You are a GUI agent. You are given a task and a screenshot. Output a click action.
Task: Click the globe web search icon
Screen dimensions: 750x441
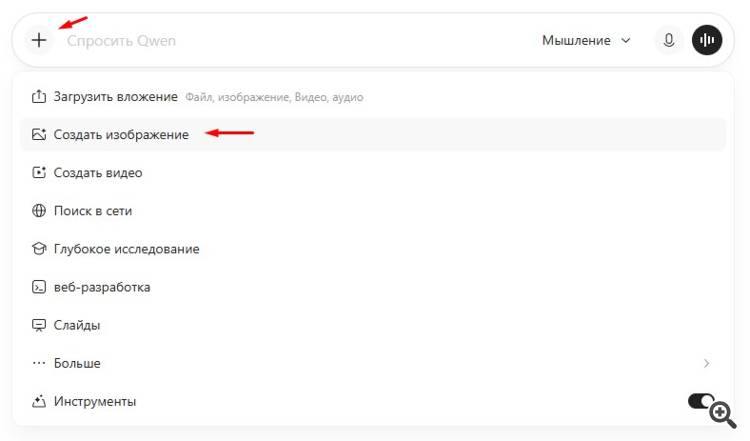39,210
